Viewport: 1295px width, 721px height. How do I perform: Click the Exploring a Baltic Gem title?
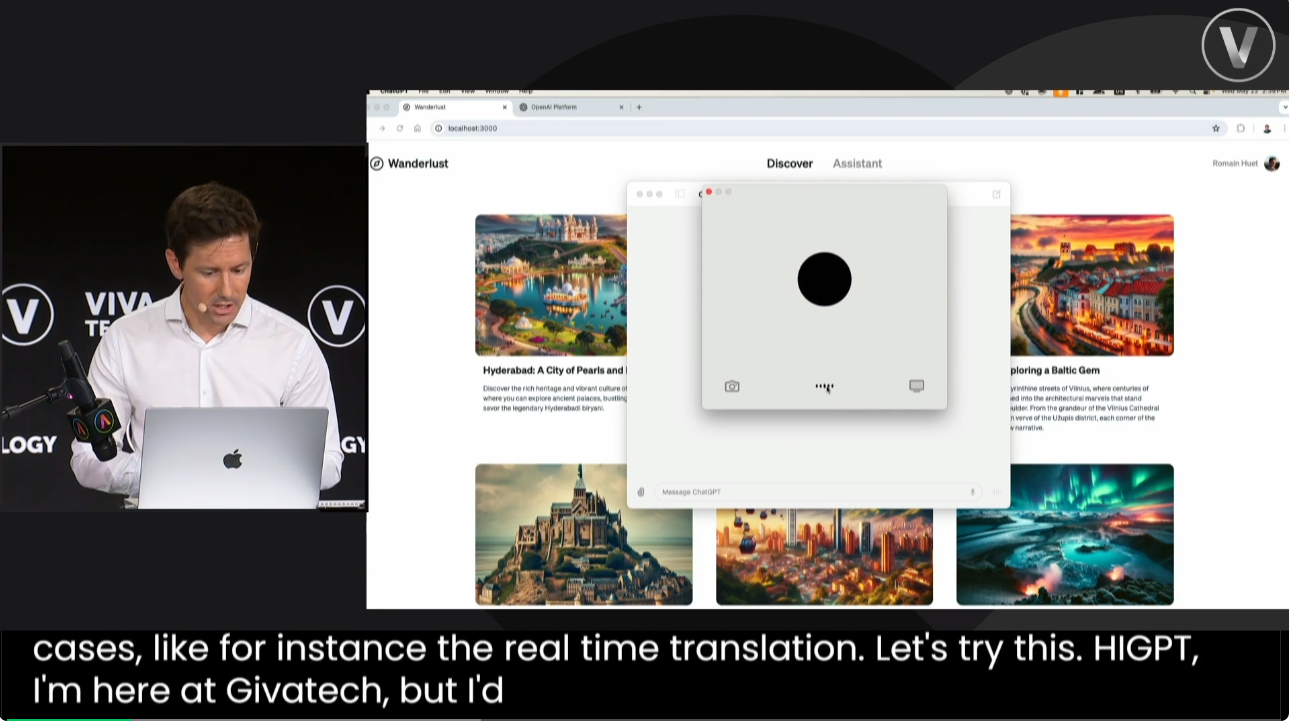pos(1055,370)
